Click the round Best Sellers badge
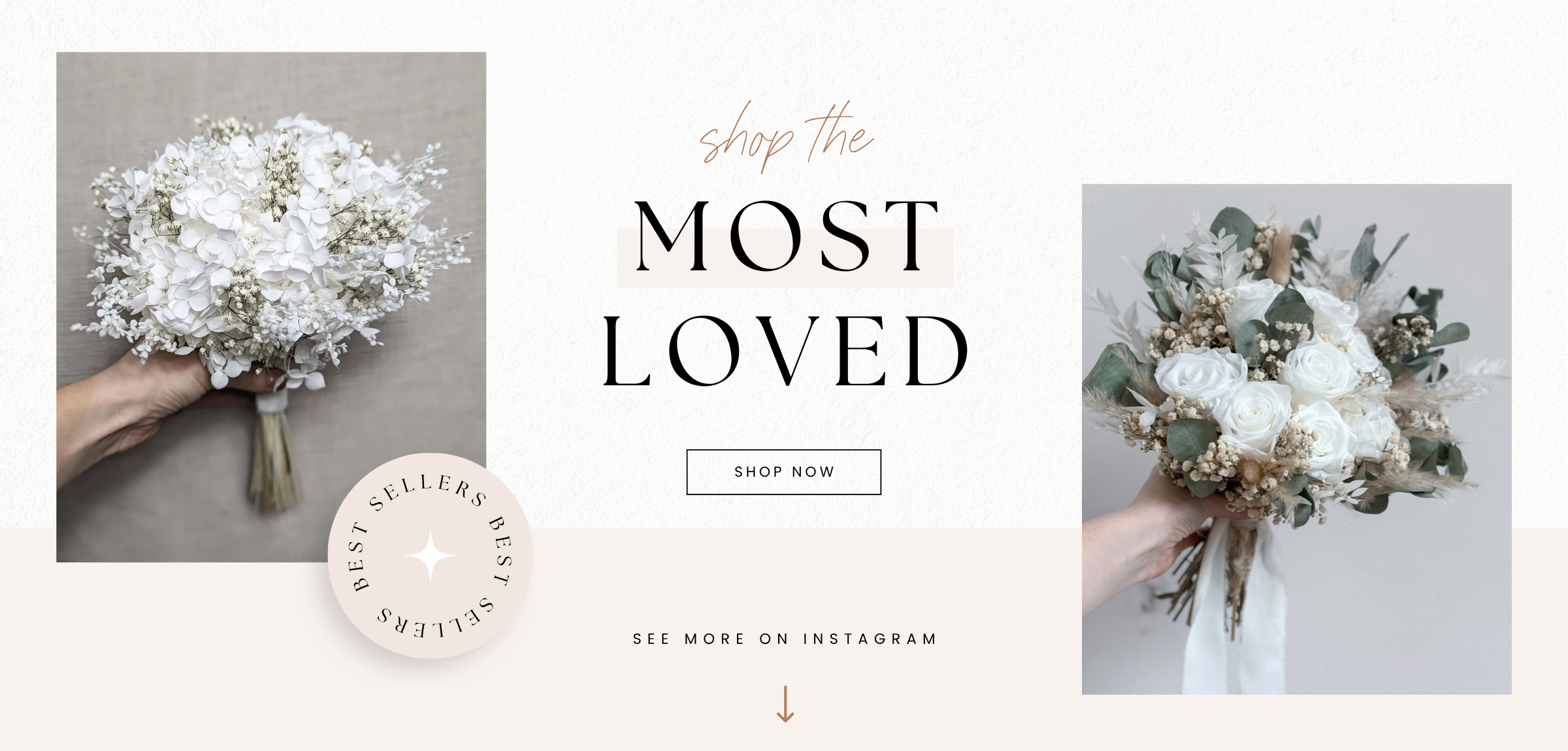1568x751 pixels. pos(431,556)
